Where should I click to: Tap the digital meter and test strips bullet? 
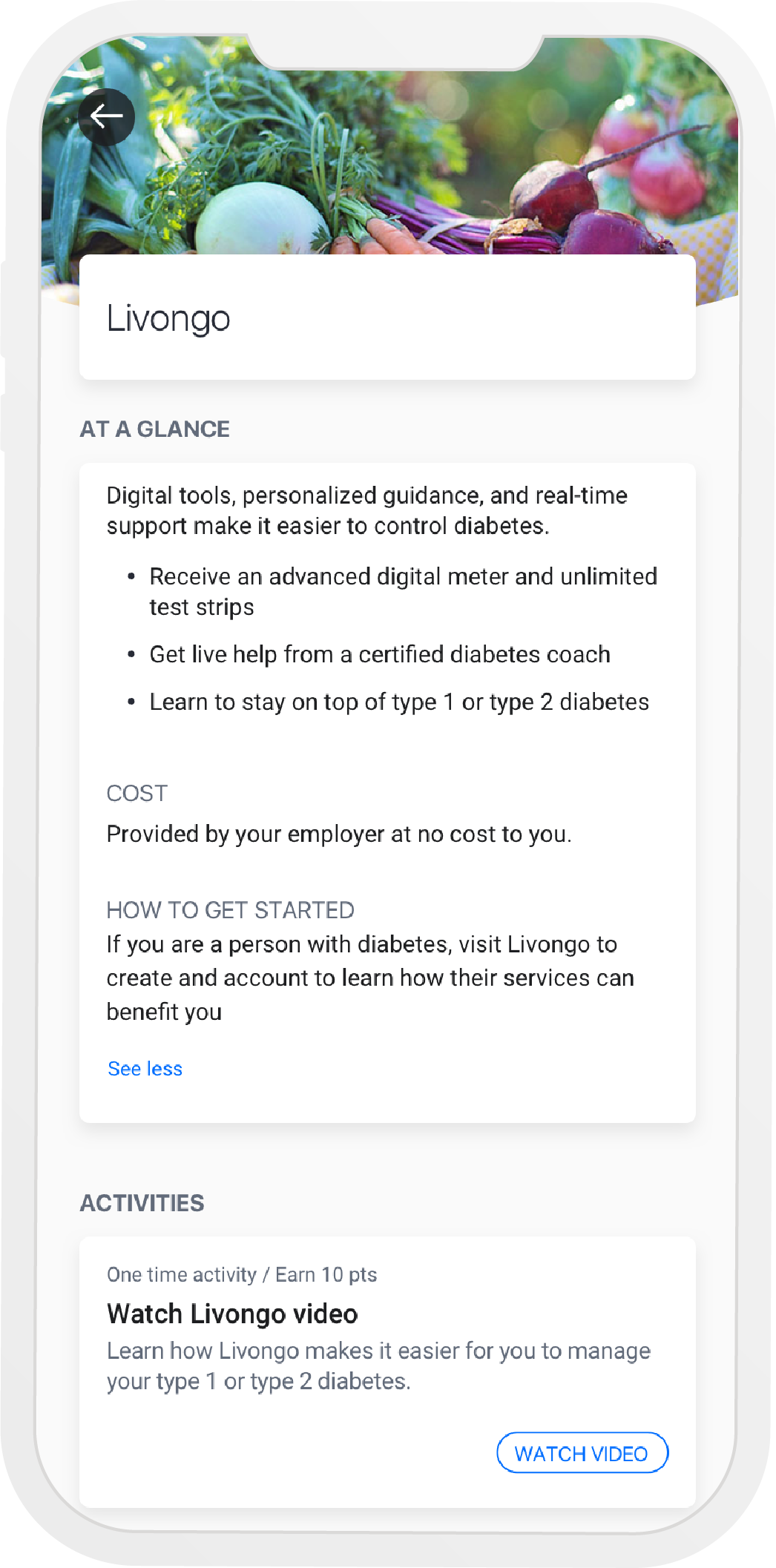403,591
